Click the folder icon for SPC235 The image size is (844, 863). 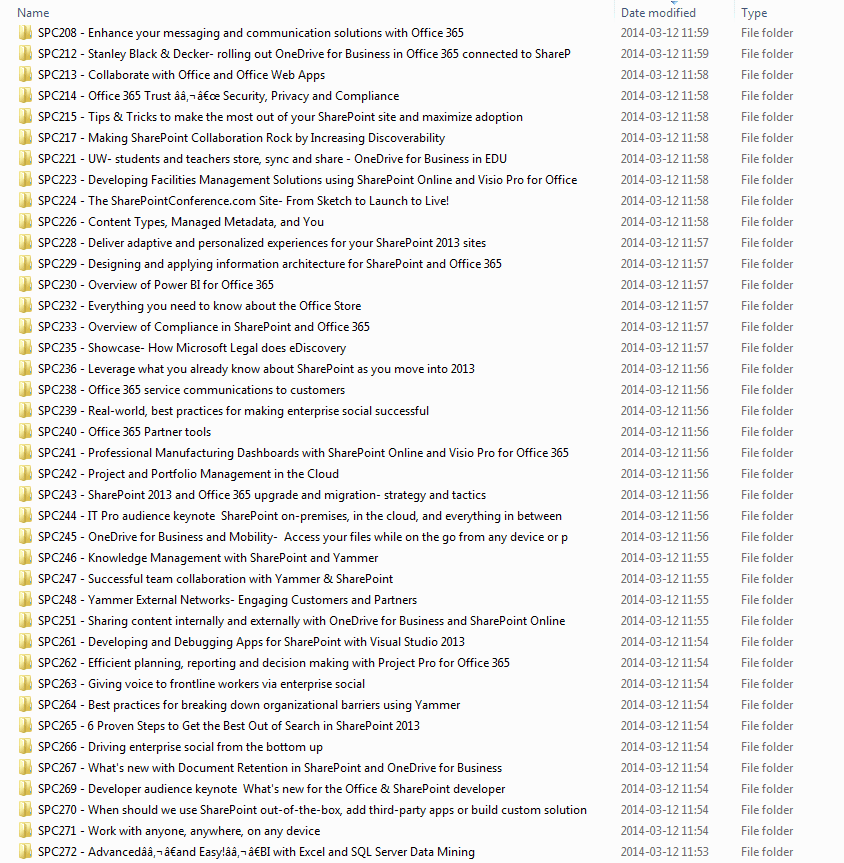point(25,348)
